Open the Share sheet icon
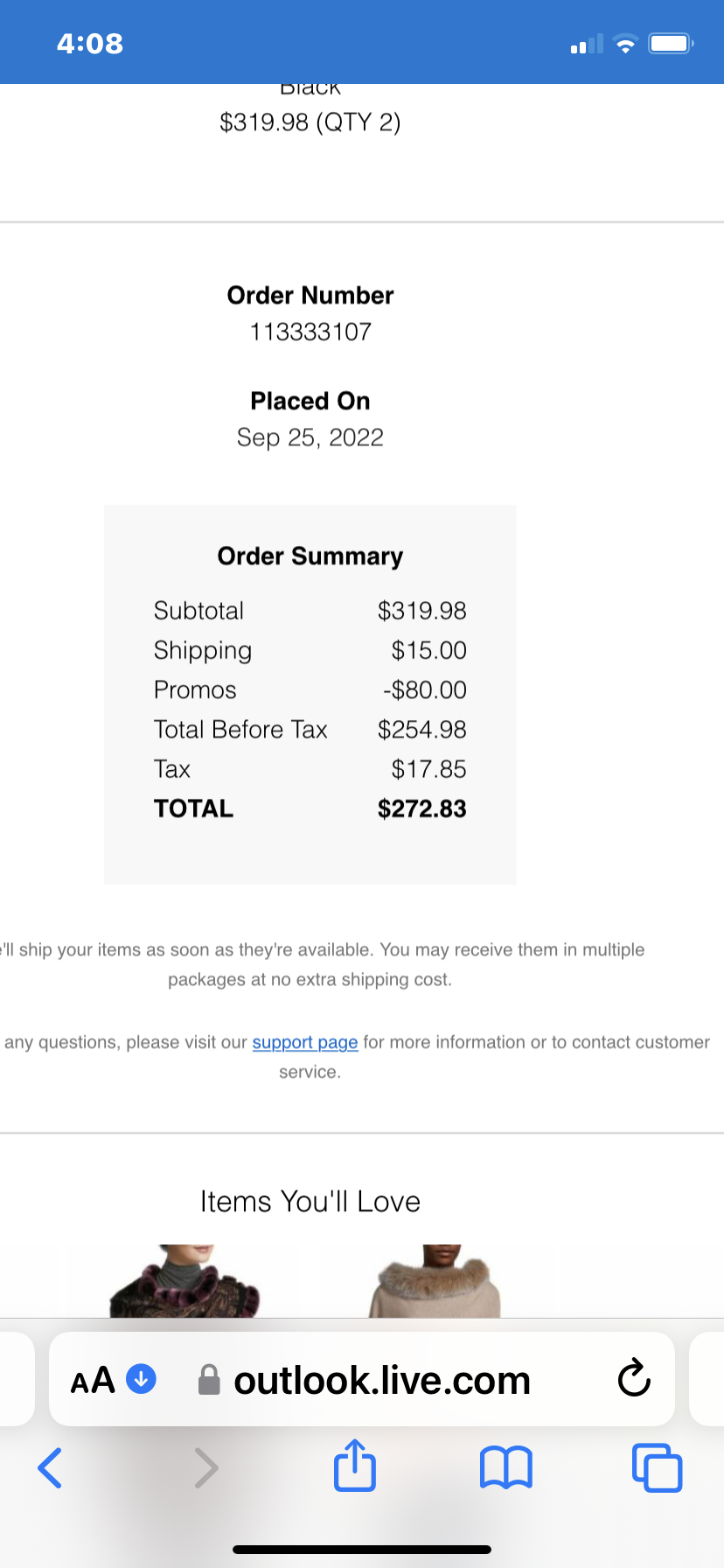Viewport: 724px width, 1568px height. point(355,1466)
